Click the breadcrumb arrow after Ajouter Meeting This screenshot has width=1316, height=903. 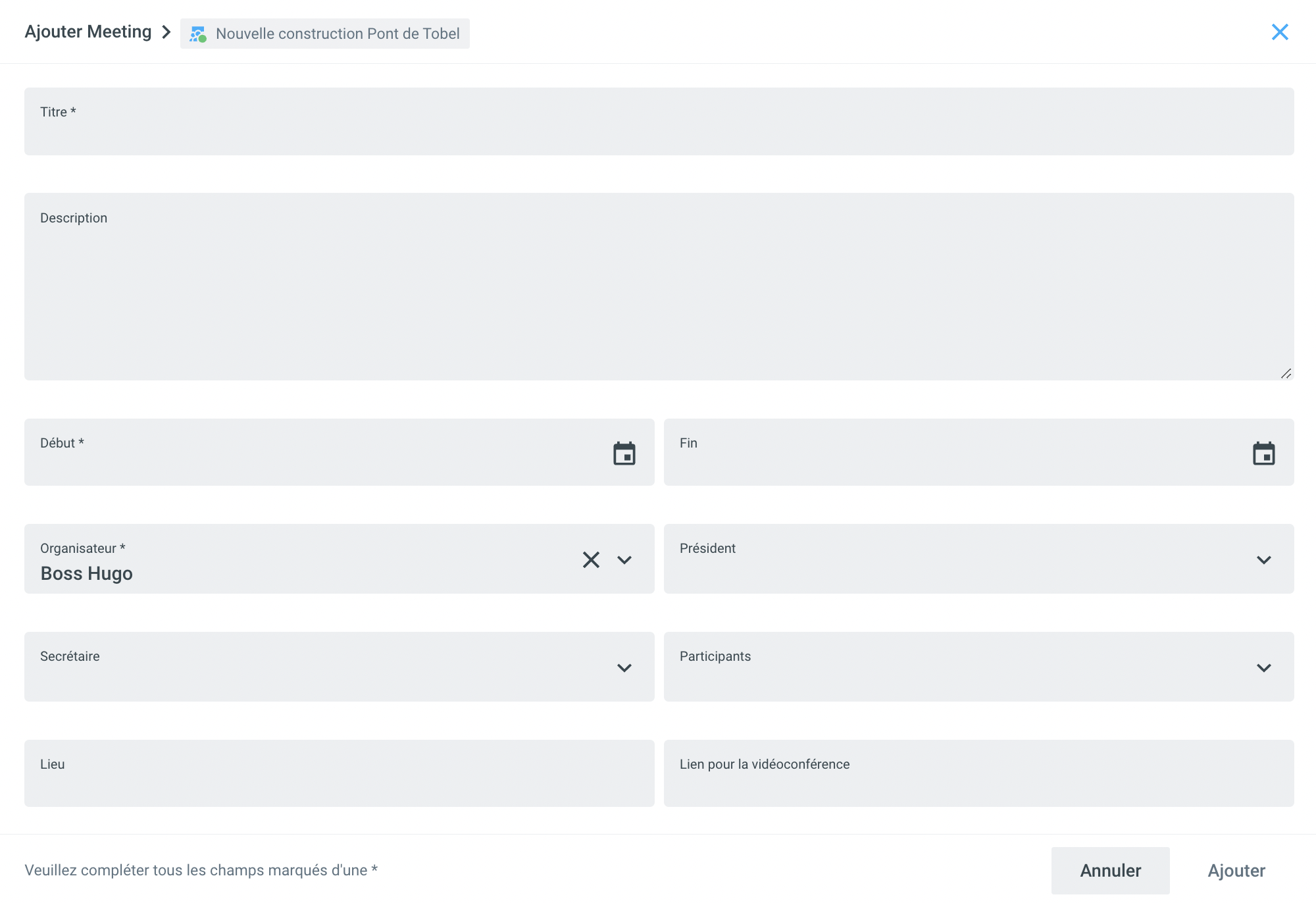166,32
